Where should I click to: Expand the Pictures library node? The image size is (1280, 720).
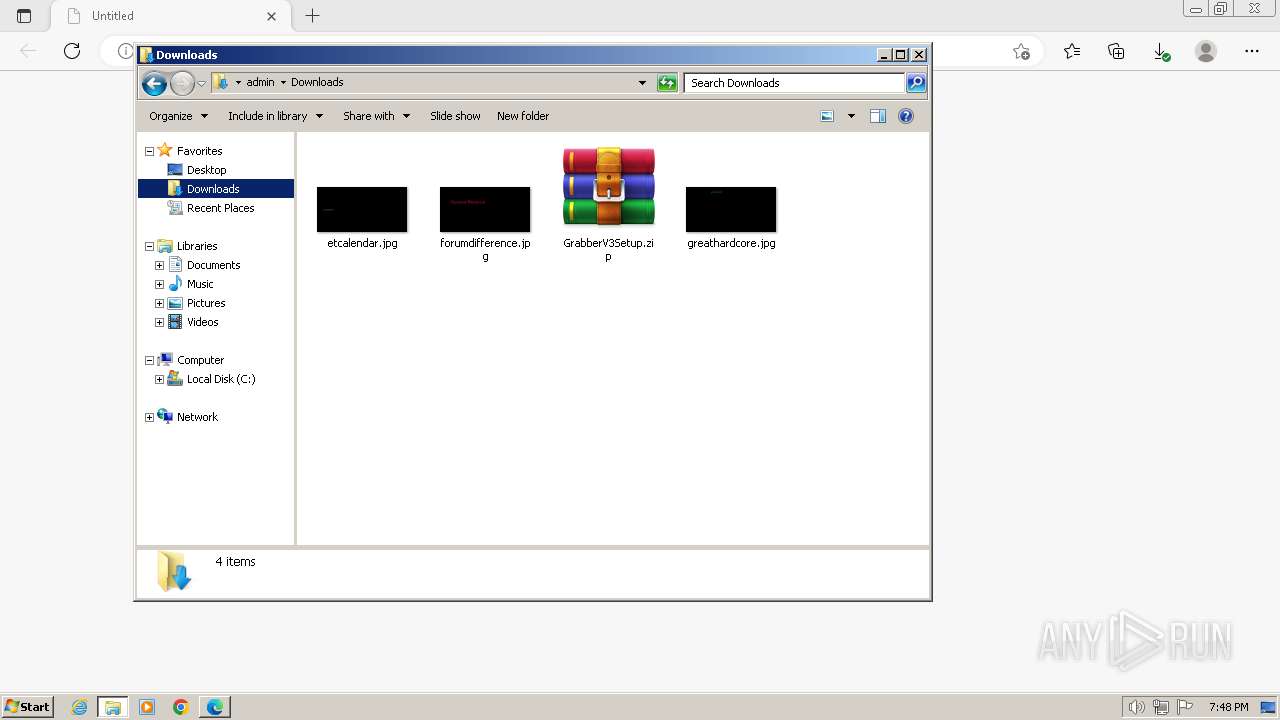pos(159,303)
